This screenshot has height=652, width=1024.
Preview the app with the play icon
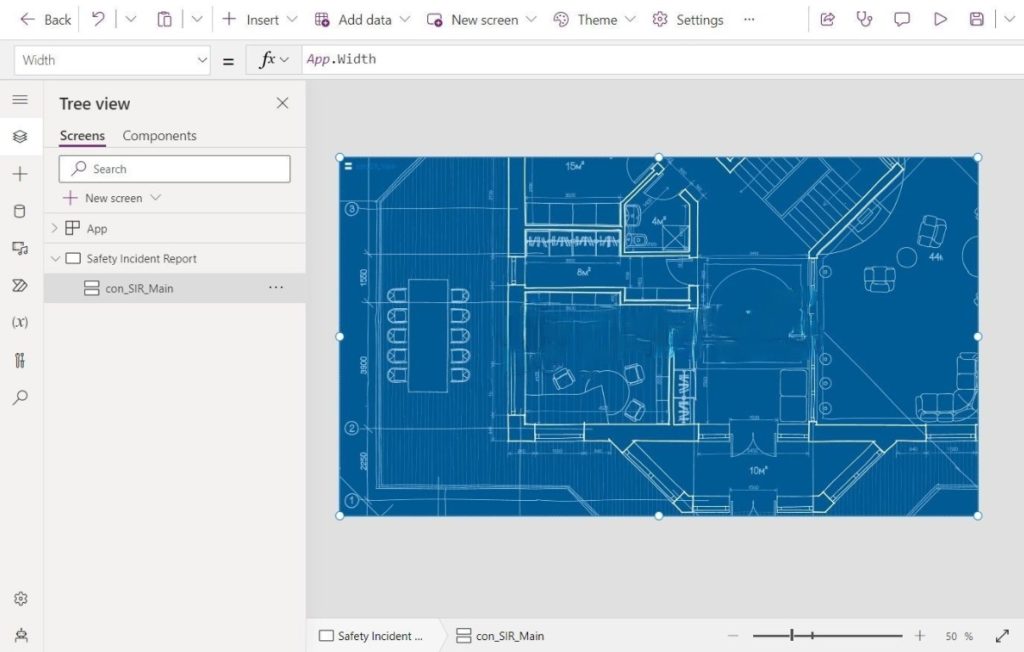940,20
